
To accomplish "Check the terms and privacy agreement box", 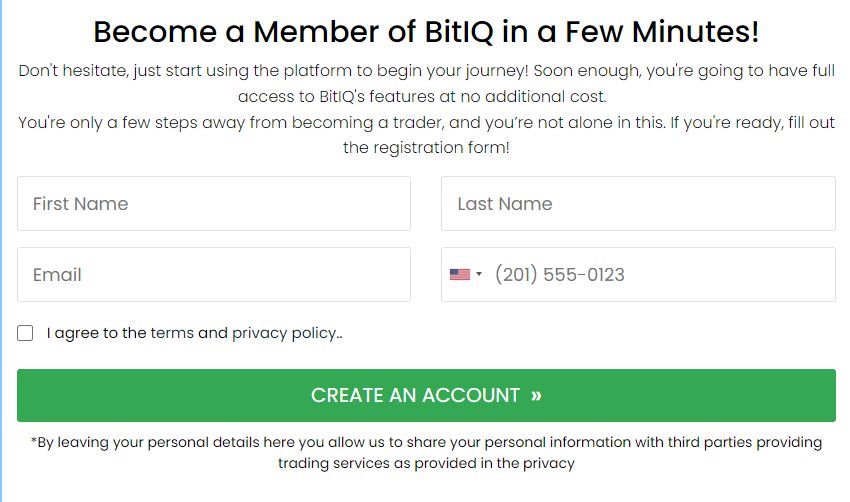I will pyautogui.click(x=25, y=333).
